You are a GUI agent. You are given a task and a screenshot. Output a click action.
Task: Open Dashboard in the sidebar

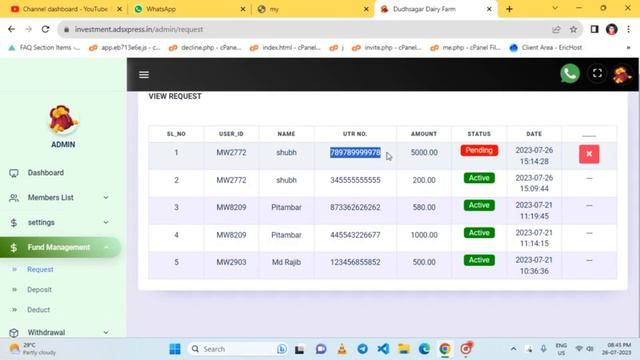46,173
